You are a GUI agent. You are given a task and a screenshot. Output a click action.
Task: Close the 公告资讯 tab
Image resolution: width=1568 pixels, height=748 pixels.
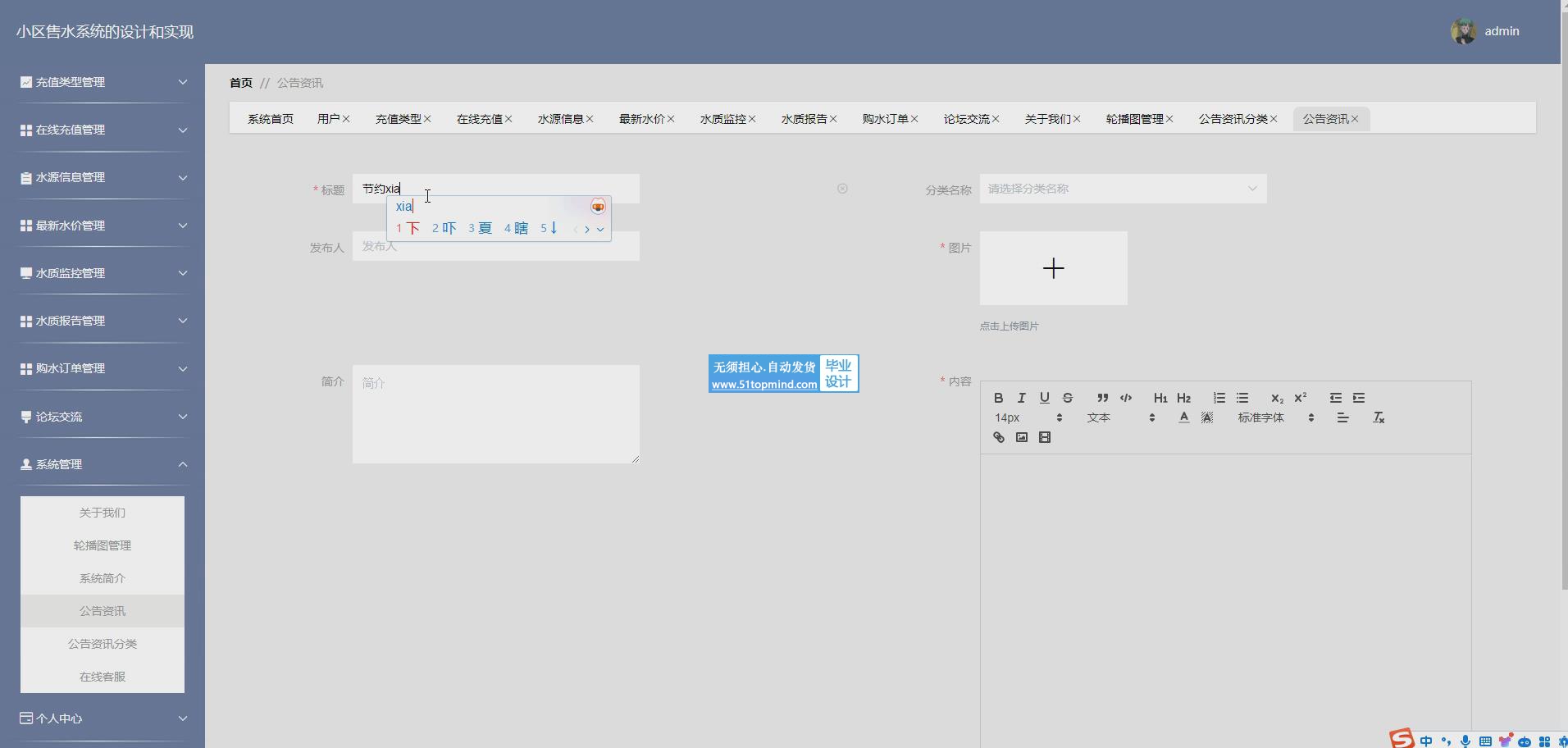tap(1355, 119)
